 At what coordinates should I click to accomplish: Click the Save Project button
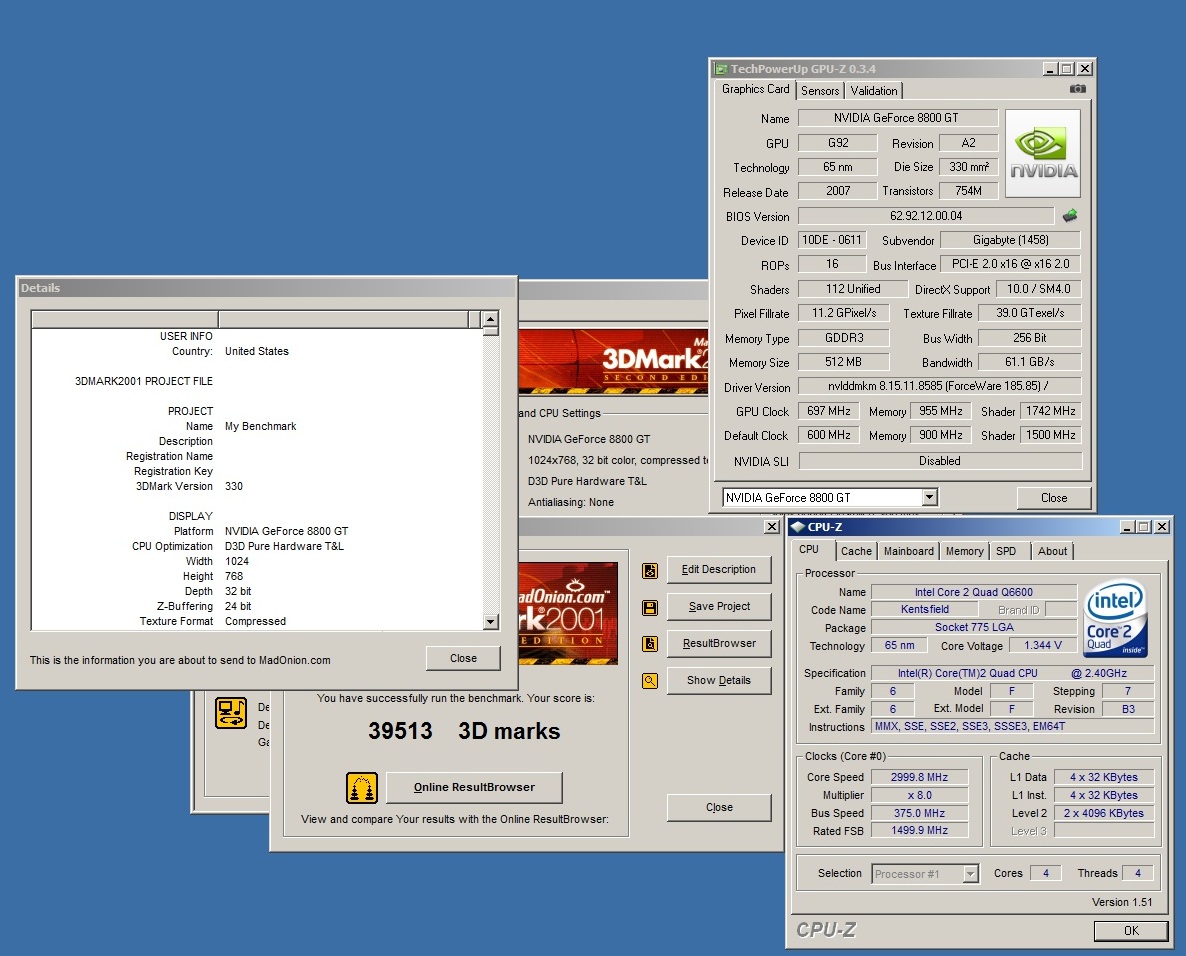coord(719,607)
